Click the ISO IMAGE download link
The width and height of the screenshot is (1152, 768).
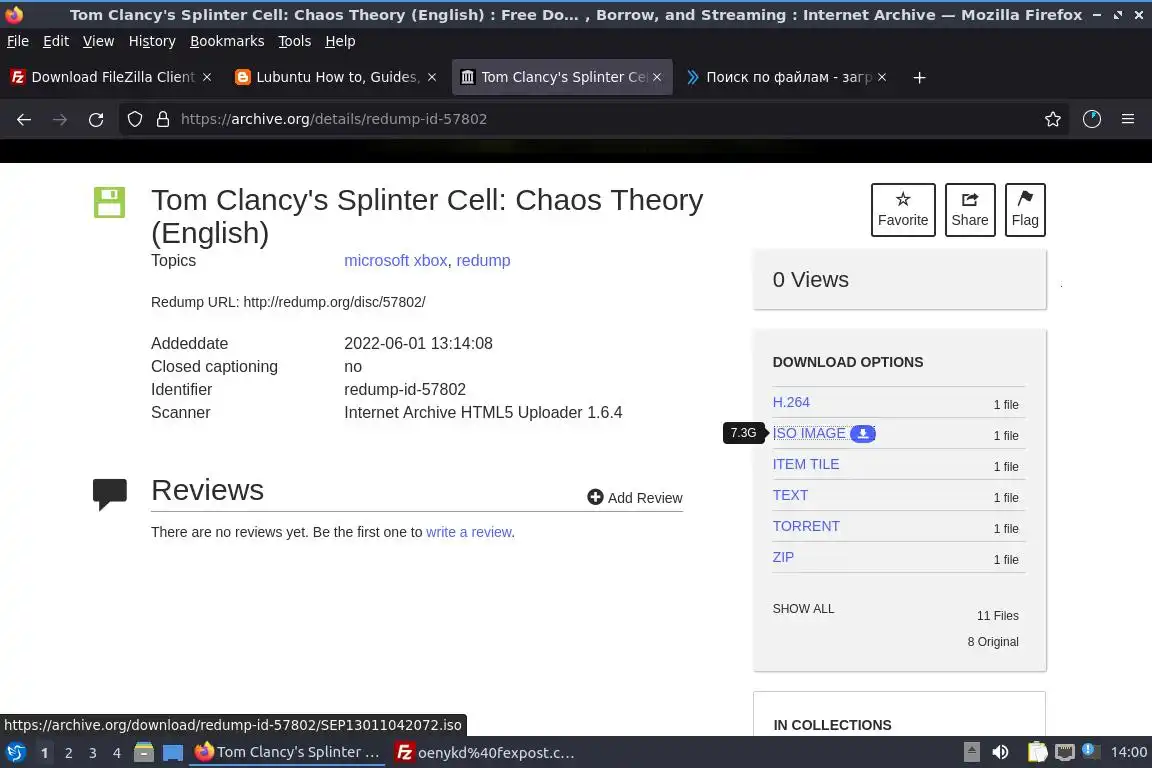[x=809, y=434]
